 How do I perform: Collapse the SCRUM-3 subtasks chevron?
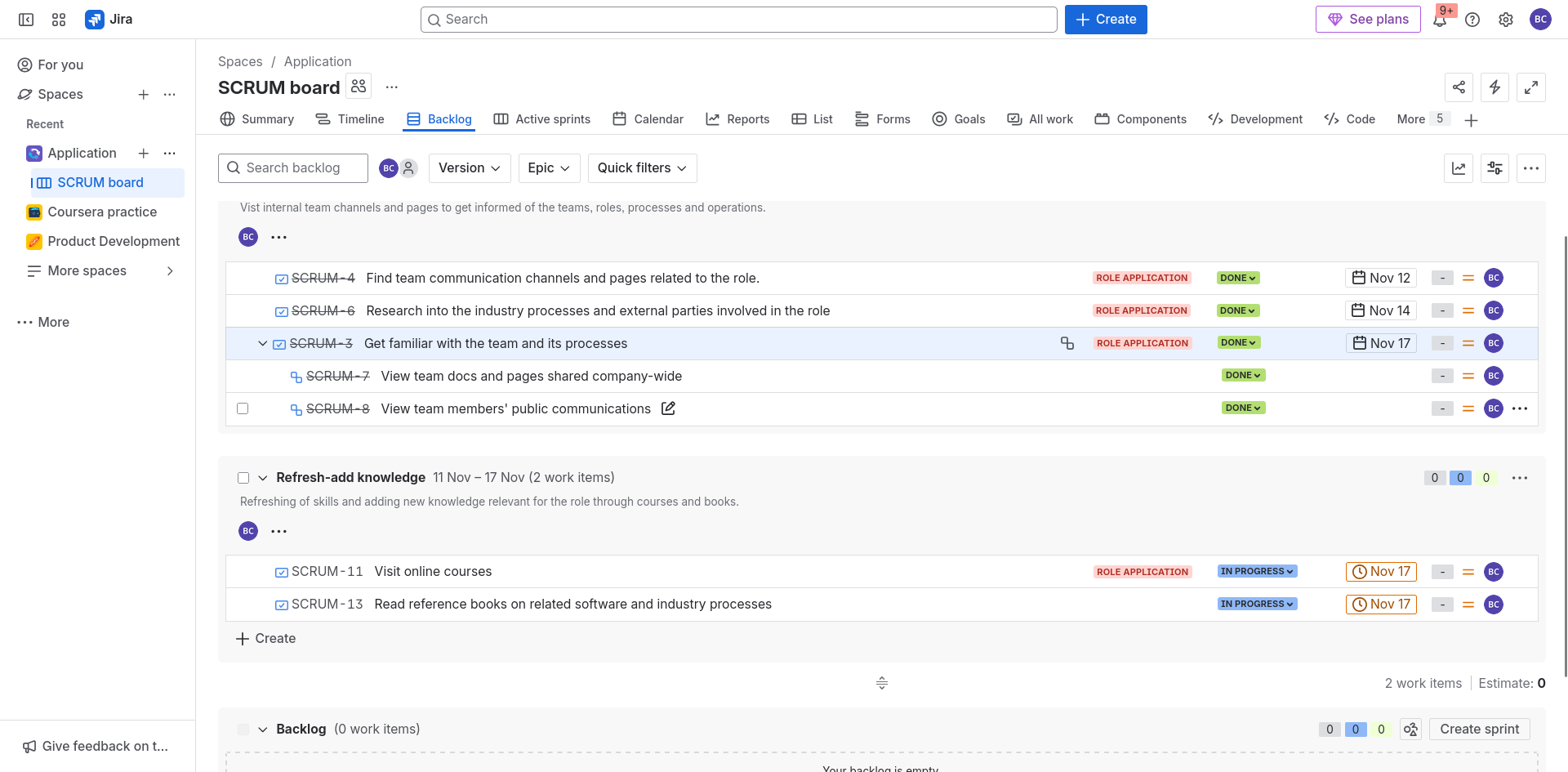pyautogui.click(x=262, y=344)
